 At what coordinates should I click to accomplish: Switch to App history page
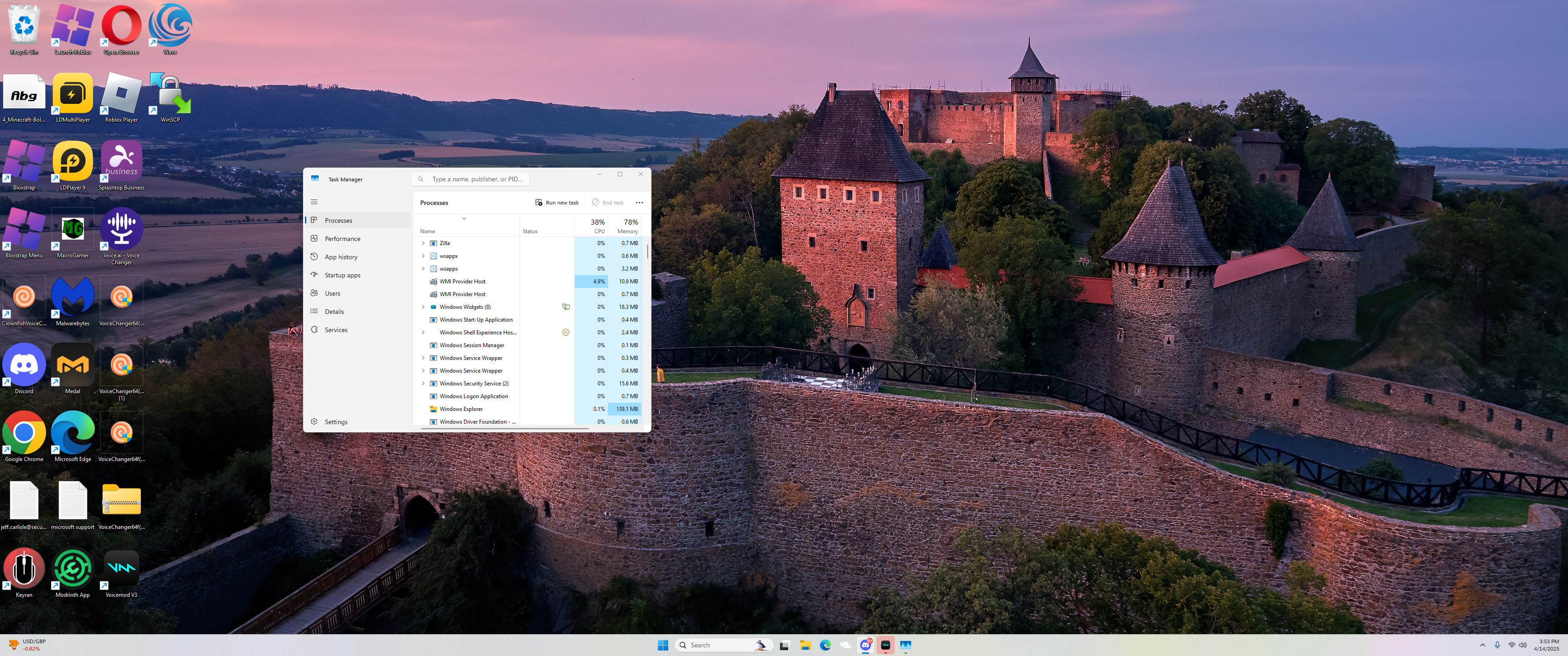341,257
